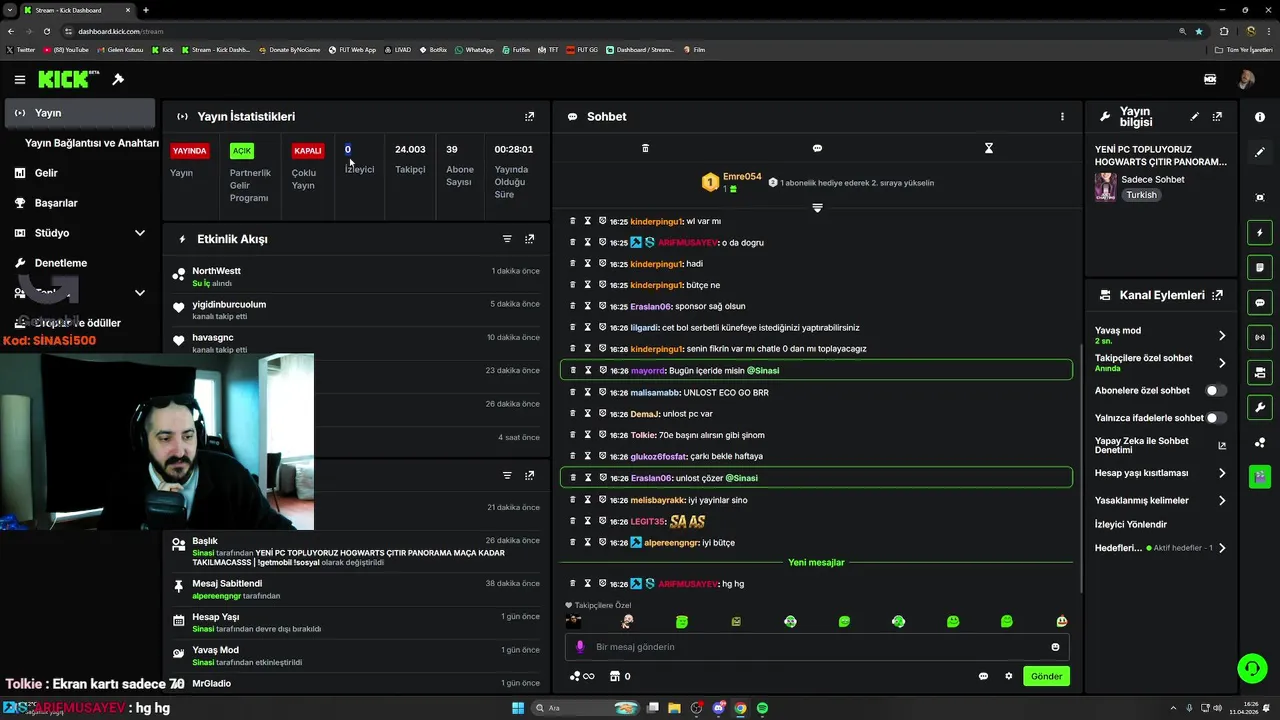Click username mayorrd in chat
This screenshot has height=720, width=1280.
tap(648, 370)
